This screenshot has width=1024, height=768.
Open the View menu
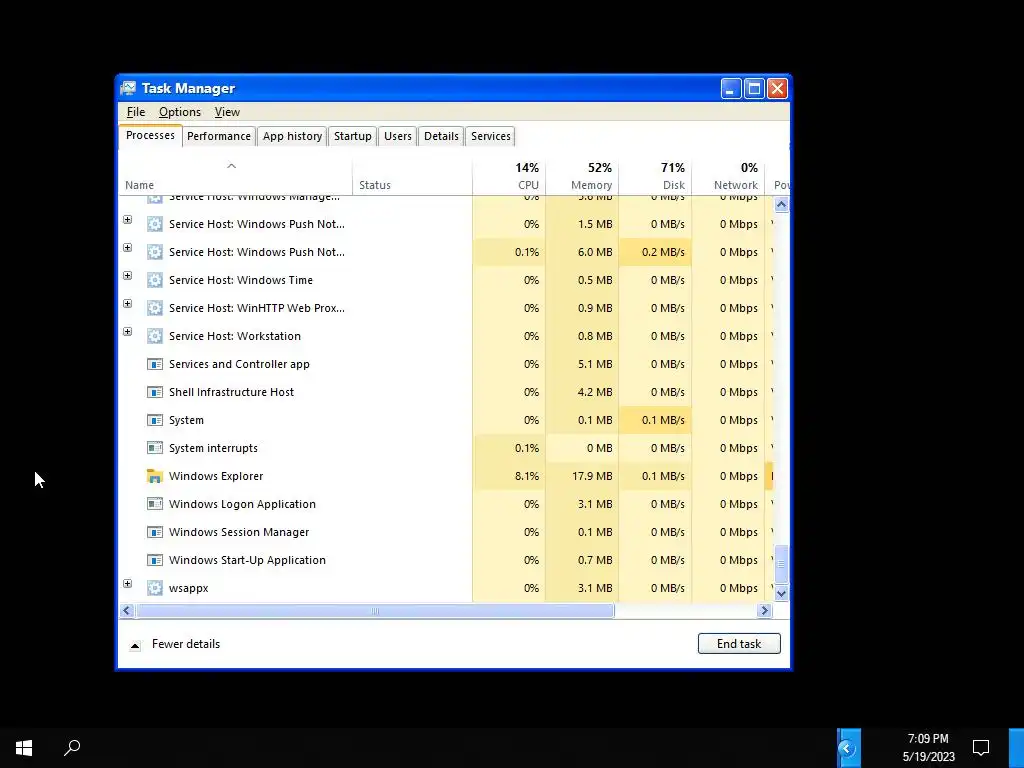227,112
